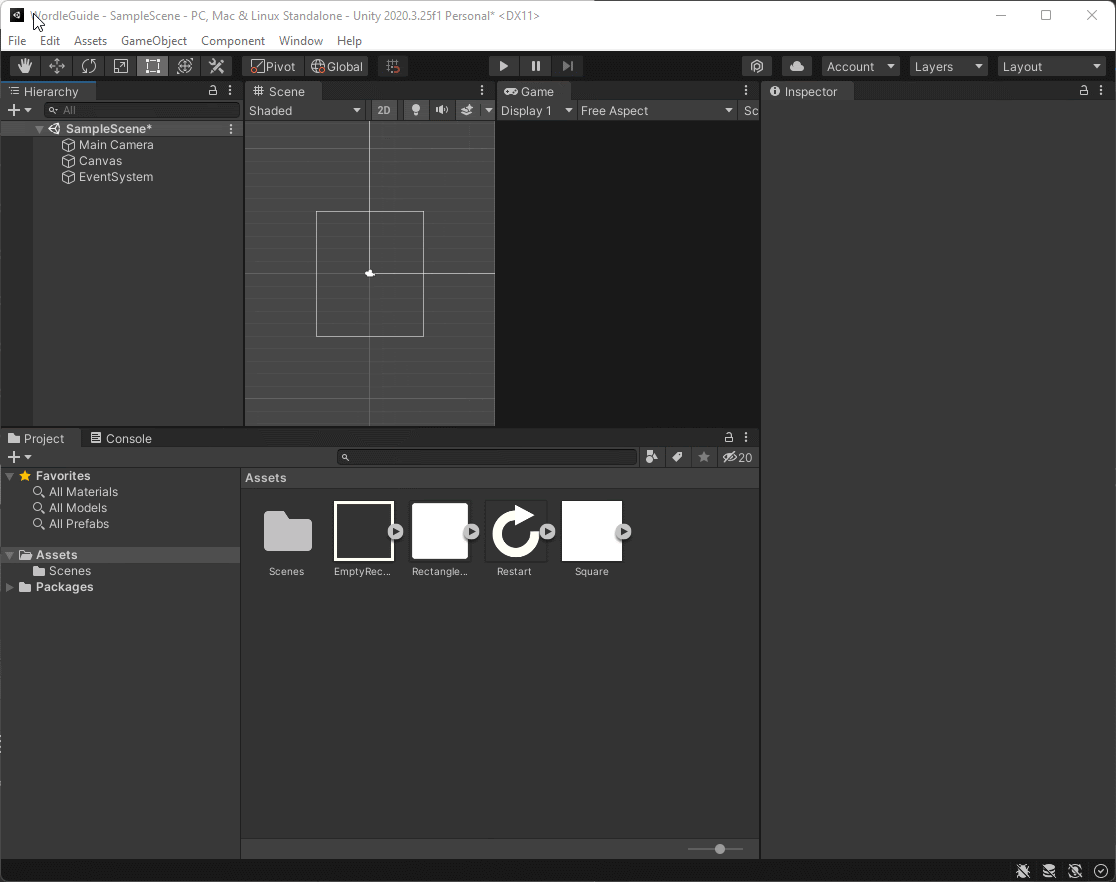Toggle scene audio

click(442, 110)
